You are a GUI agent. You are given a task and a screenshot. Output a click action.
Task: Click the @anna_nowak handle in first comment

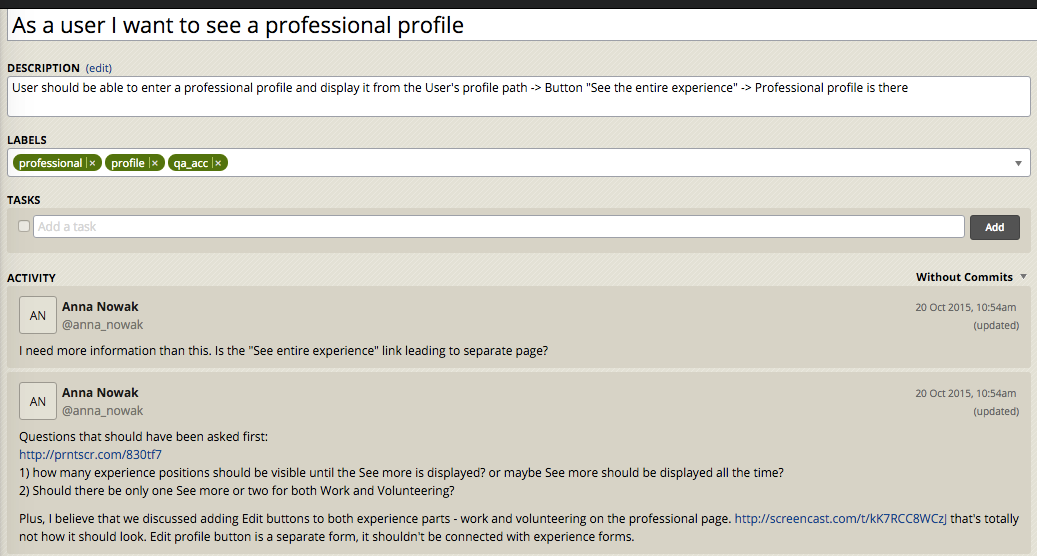pos(103,325)
